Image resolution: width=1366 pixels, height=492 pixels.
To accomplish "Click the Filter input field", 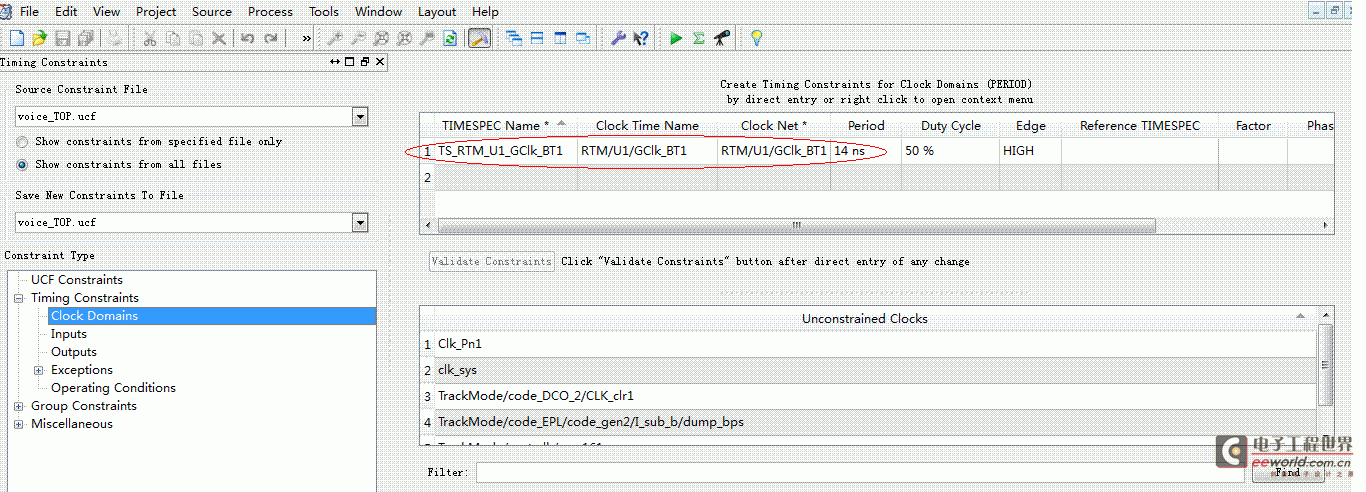I will tap(860, 472).
